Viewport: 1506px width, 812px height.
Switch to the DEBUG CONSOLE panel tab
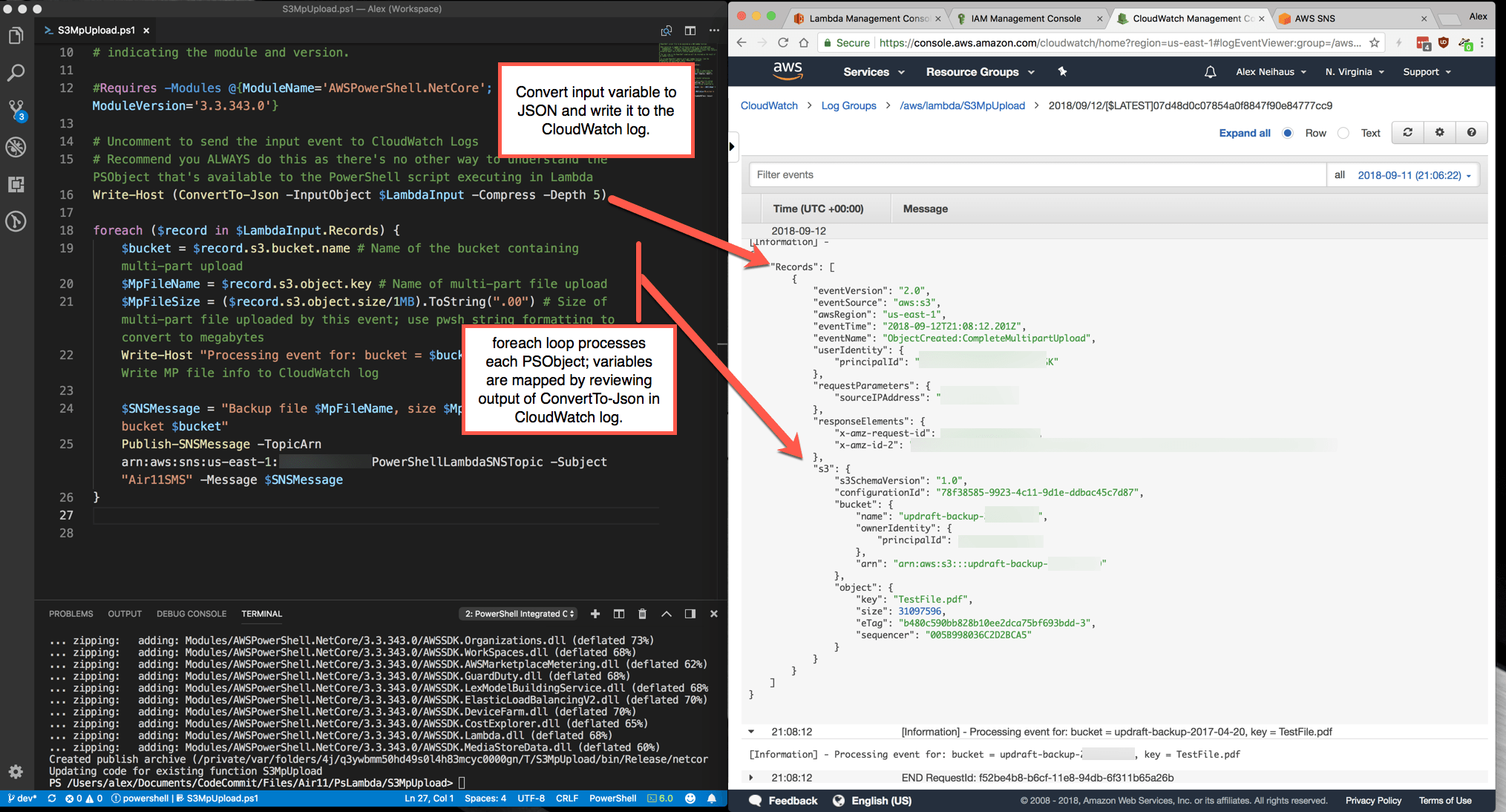tap(191, 614)
